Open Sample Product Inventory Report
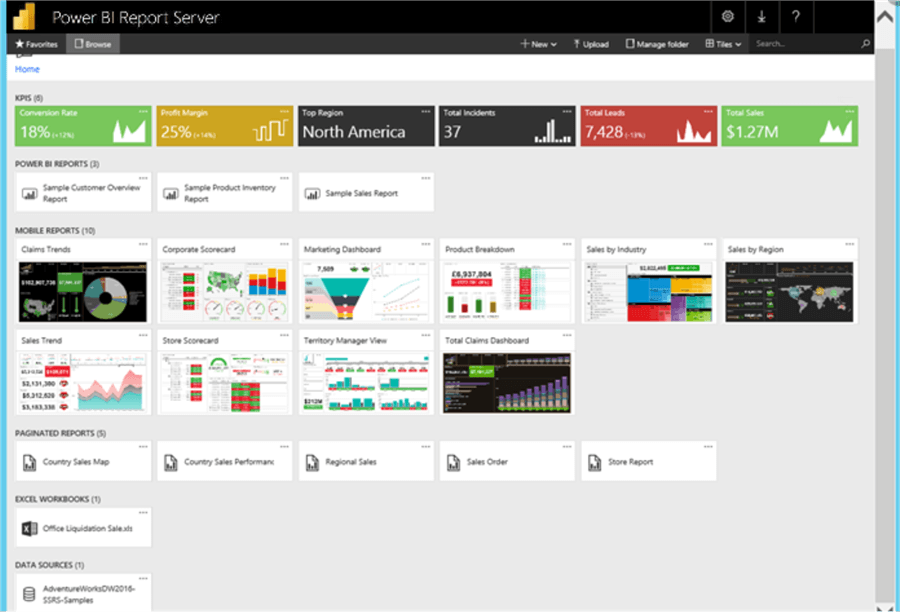Viewport: 900px width, 612px height. pos(224,192)
